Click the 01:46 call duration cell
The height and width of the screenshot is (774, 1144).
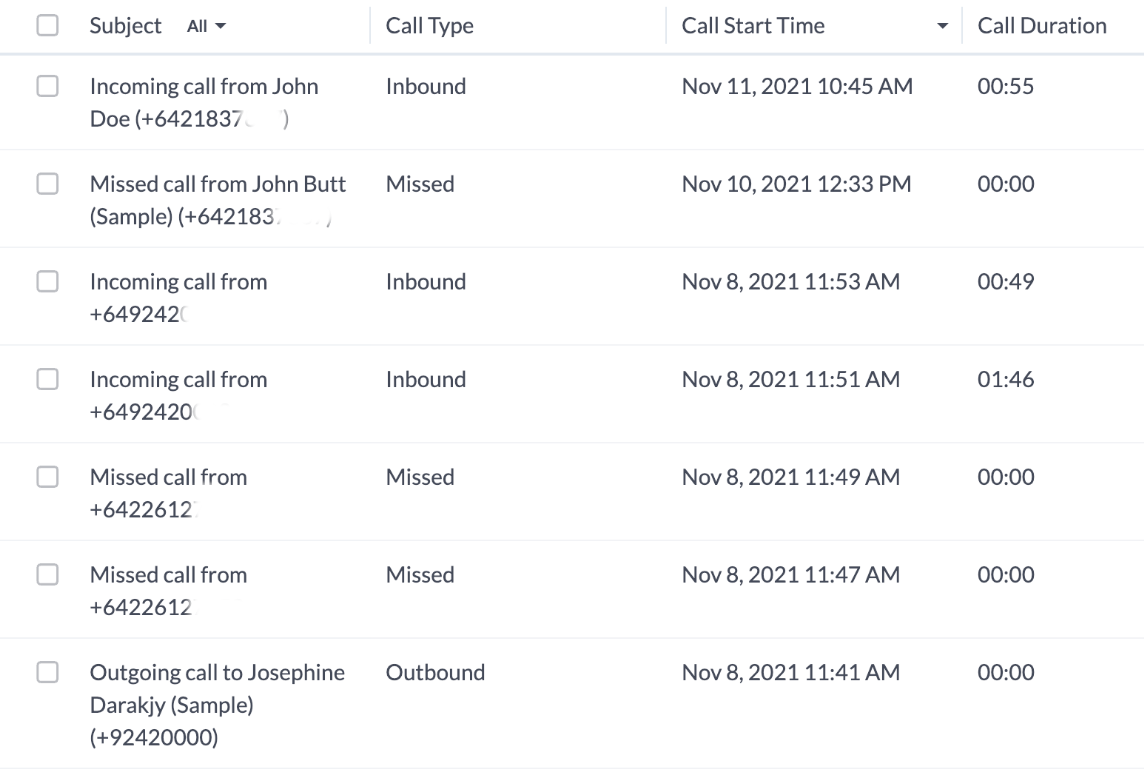[1006, 380]
